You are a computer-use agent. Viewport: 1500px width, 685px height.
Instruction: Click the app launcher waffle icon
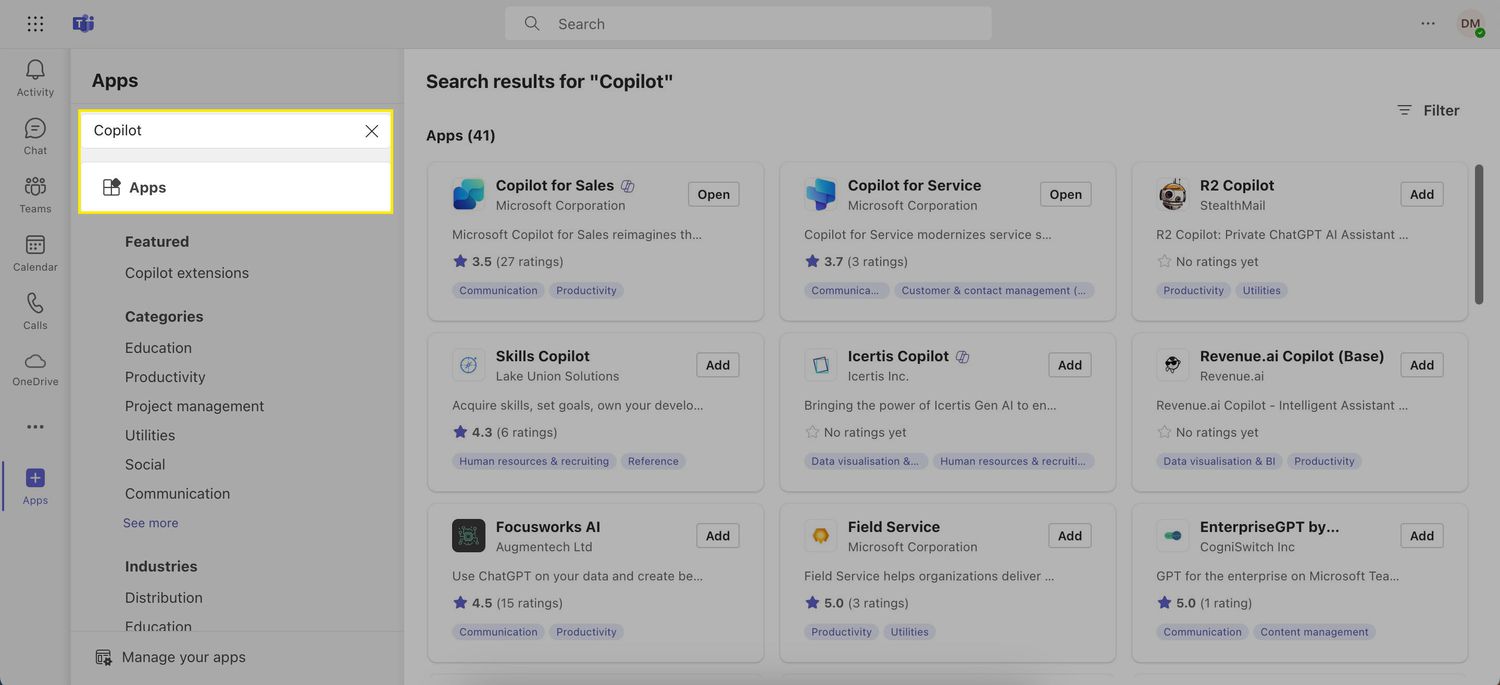click(35, 24)
